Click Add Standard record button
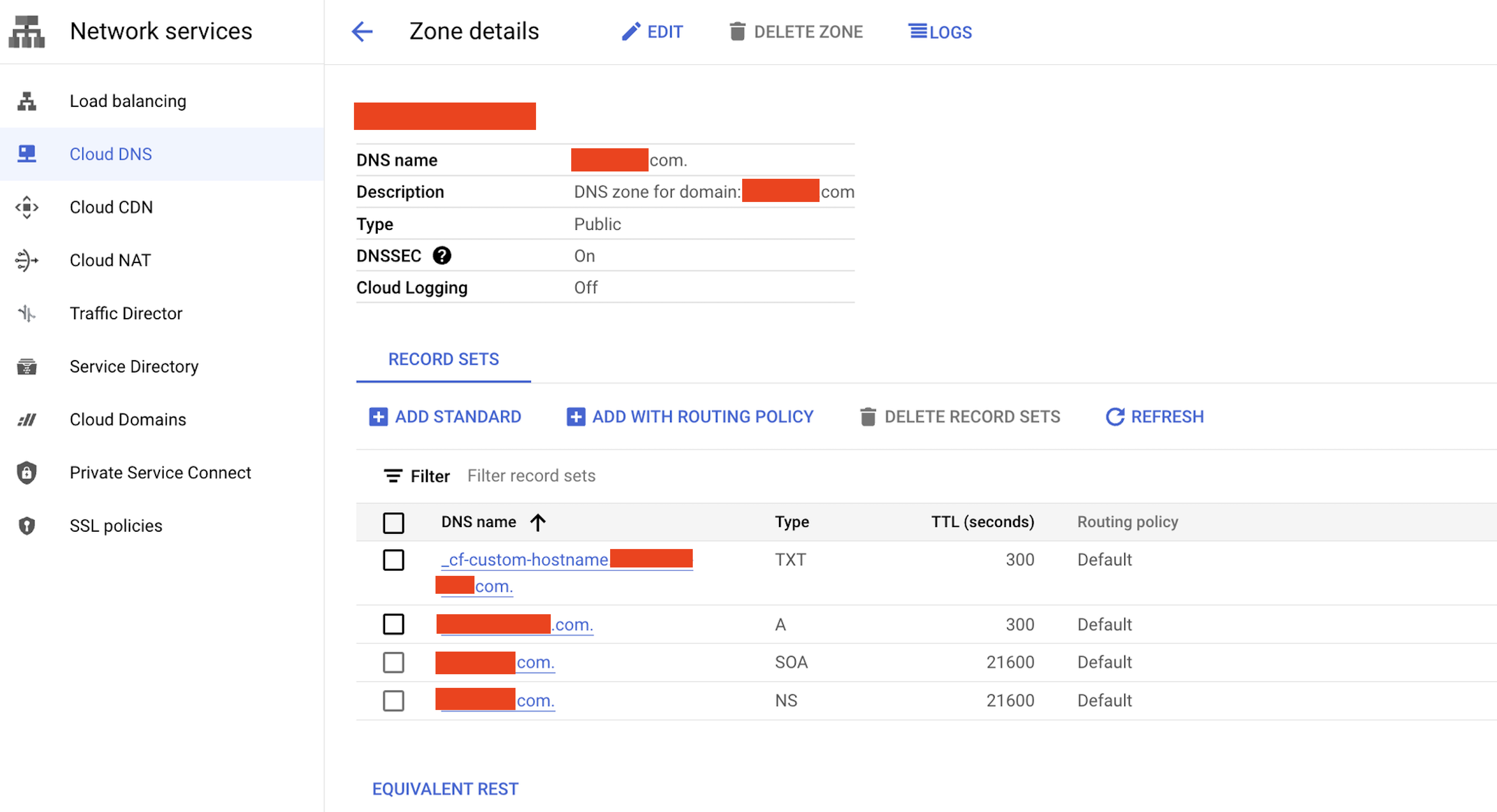 [x=445, y=417]
